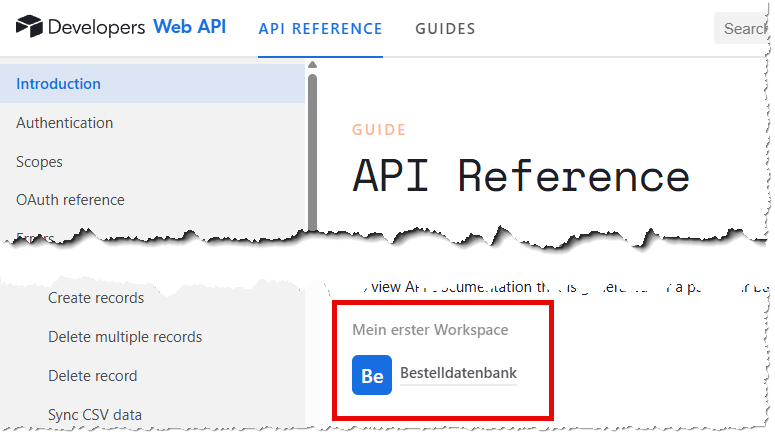Click the 'API Reference' page heading
Viewport: 775px width, 436px height.
point(521,176)
